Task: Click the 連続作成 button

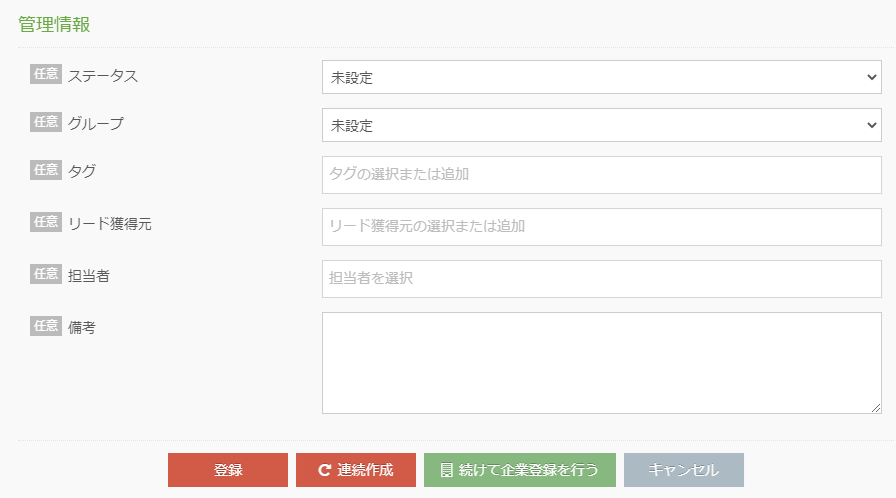Action: tap(356, 470)
